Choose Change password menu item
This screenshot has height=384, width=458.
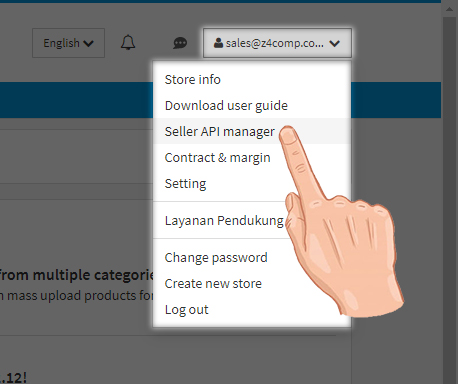point(252,257)
